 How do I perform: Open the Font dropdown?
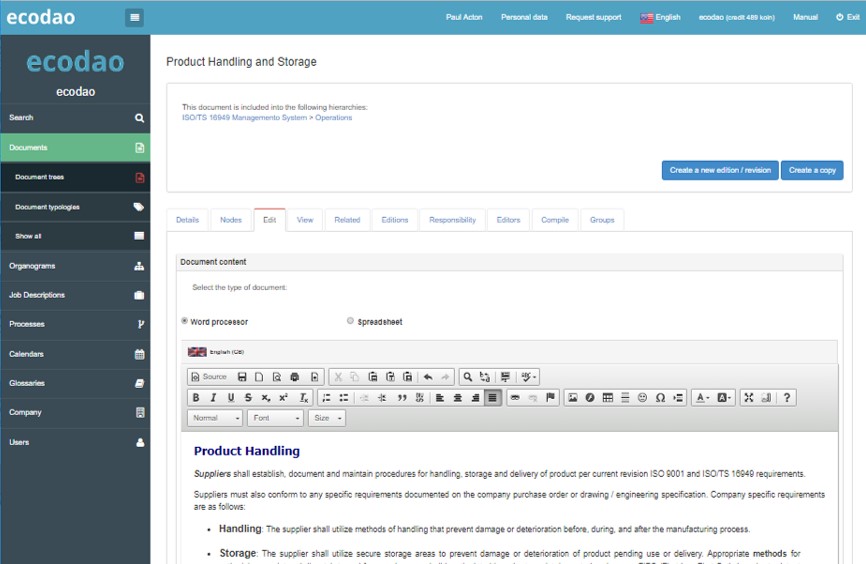[275, 418]
